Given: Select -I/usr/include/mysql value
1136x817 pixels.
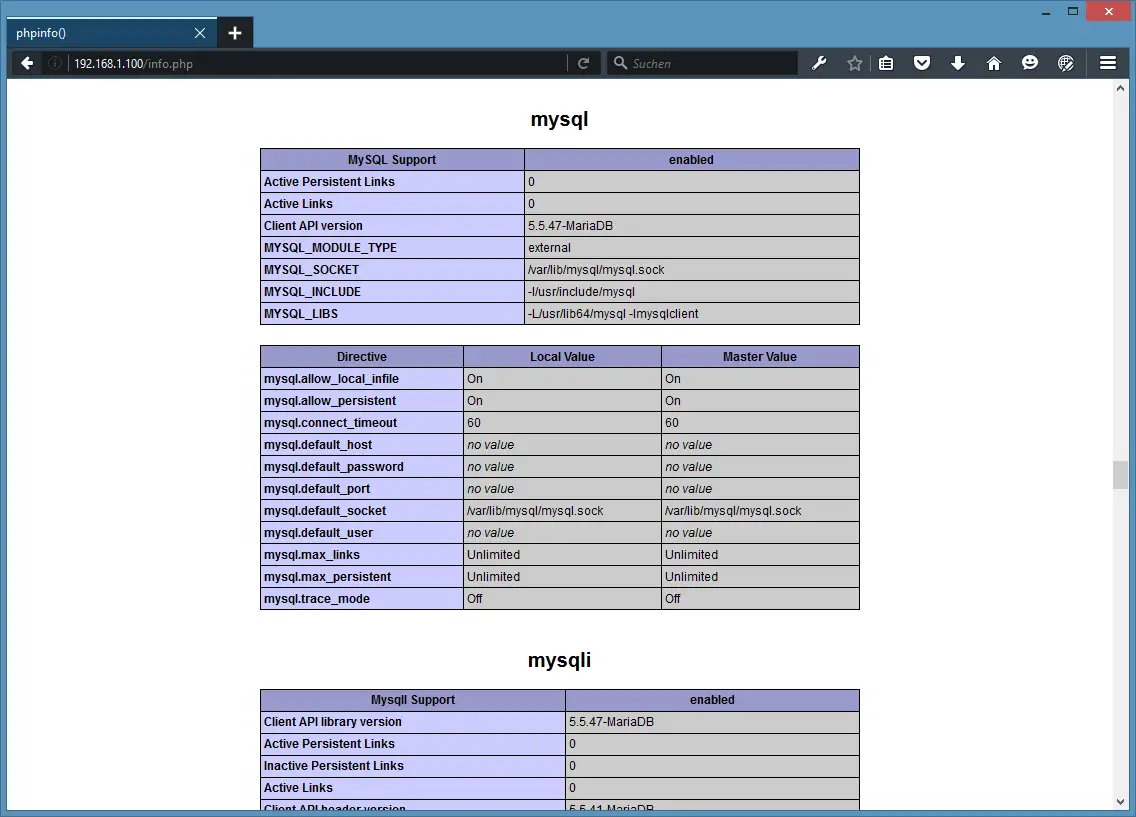Looking at the screenshot, I should click(581, 292).
